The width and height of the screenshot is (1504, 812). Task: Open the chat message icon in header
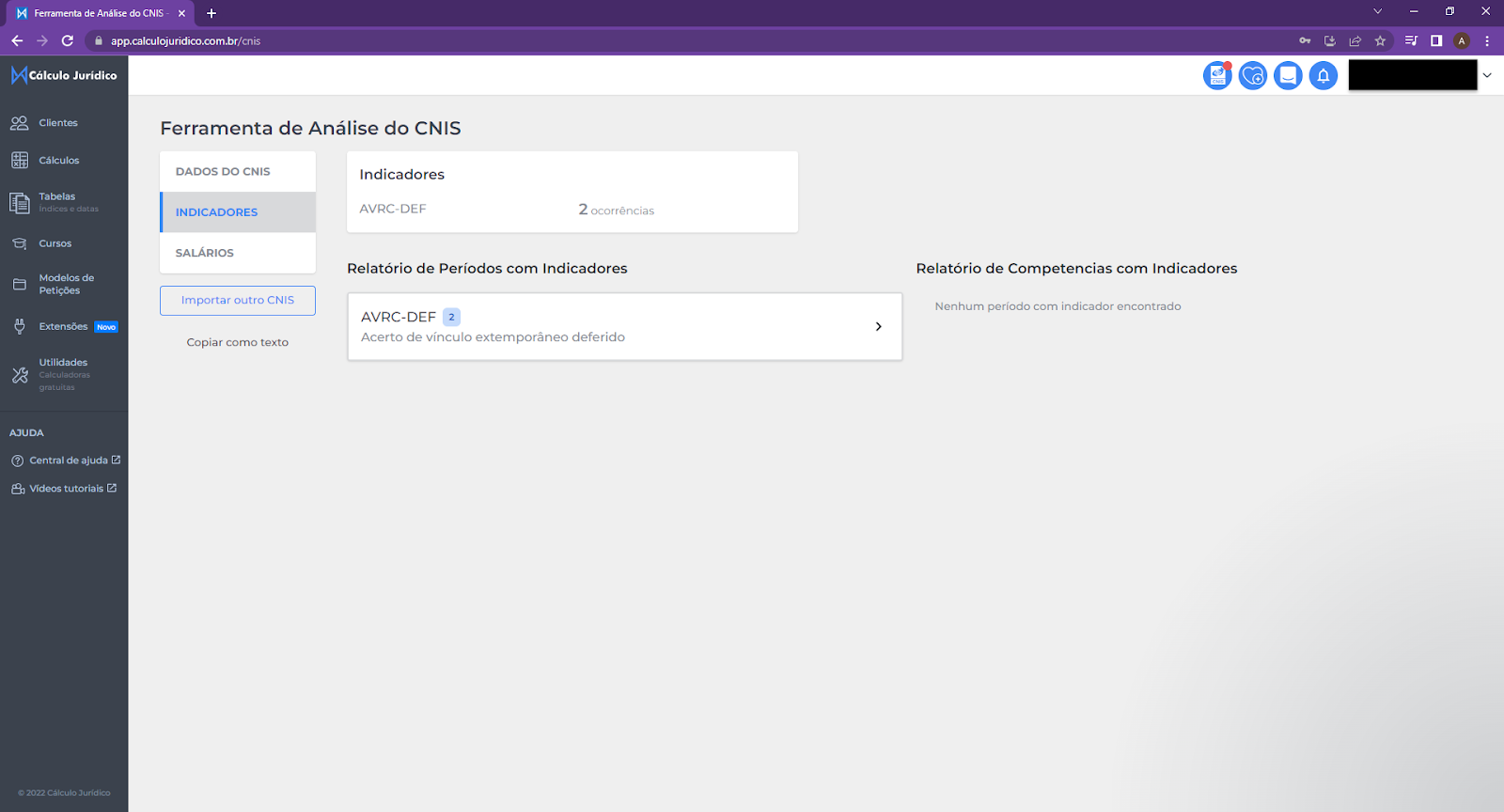[x=1288, y=75]
